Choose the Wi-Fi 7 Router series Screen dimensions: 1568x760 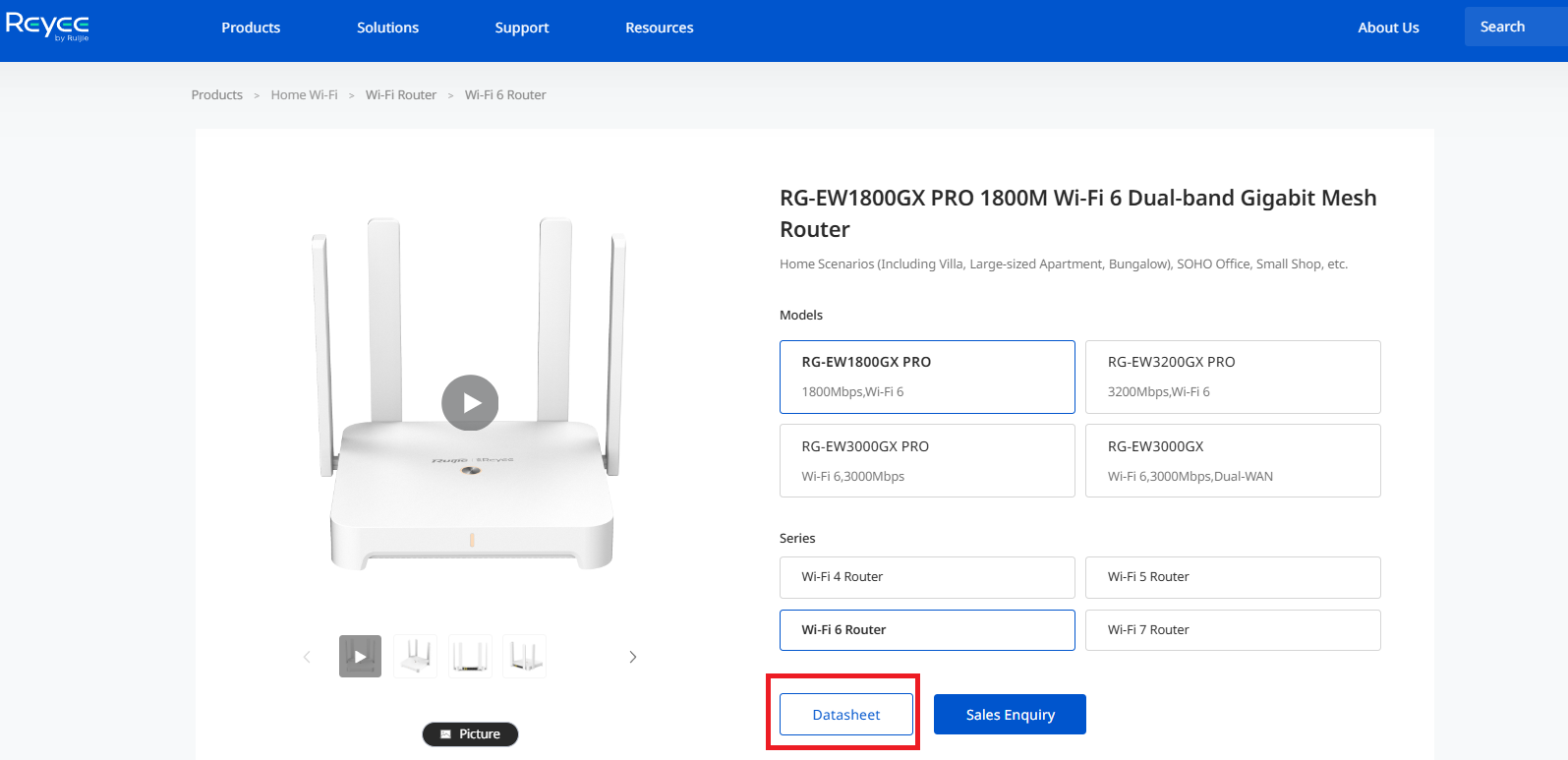pos(1233,630)
